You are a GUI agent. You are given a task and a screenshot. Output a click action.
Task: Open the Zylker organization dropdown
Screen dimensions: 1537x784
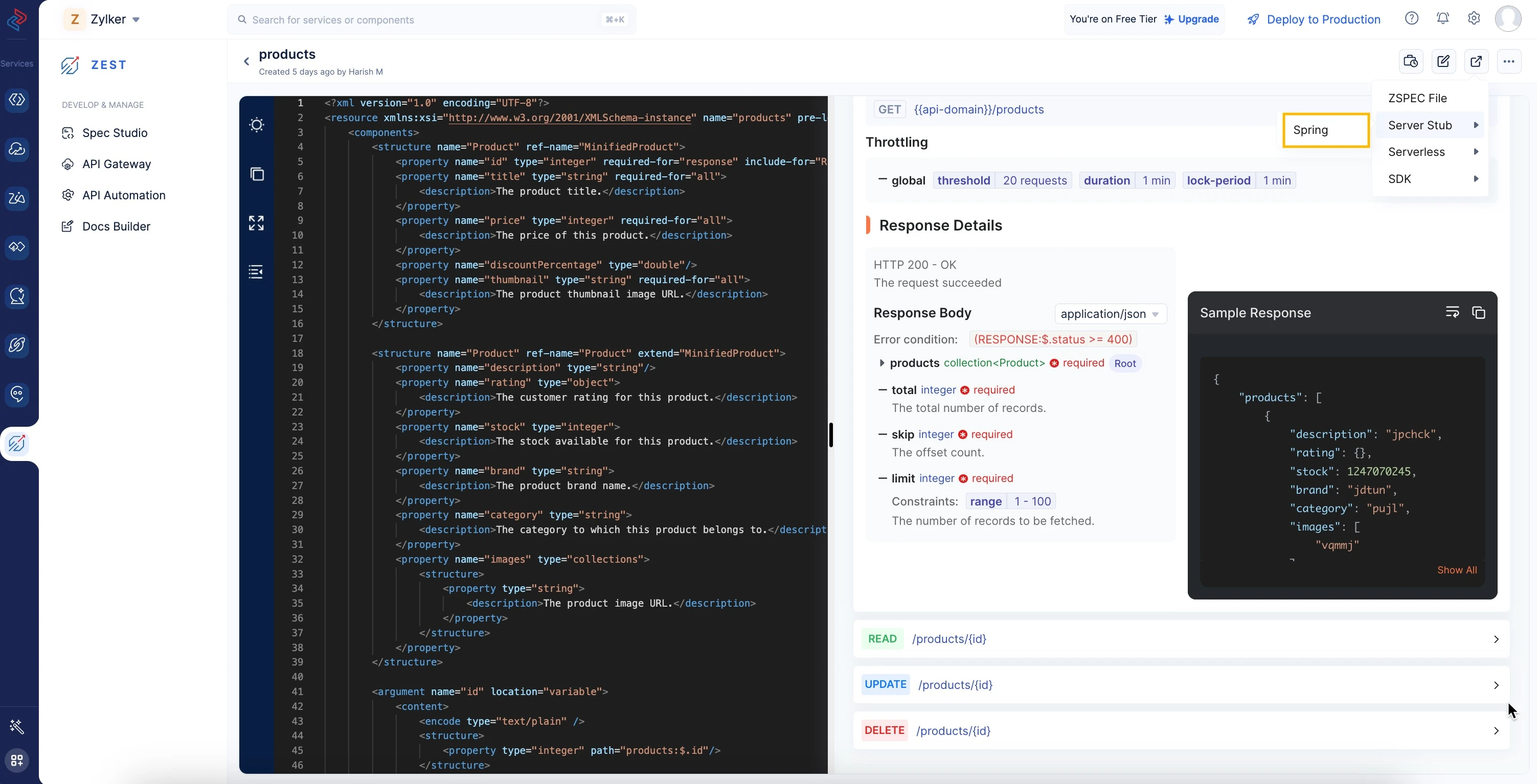tap(102, 19)
